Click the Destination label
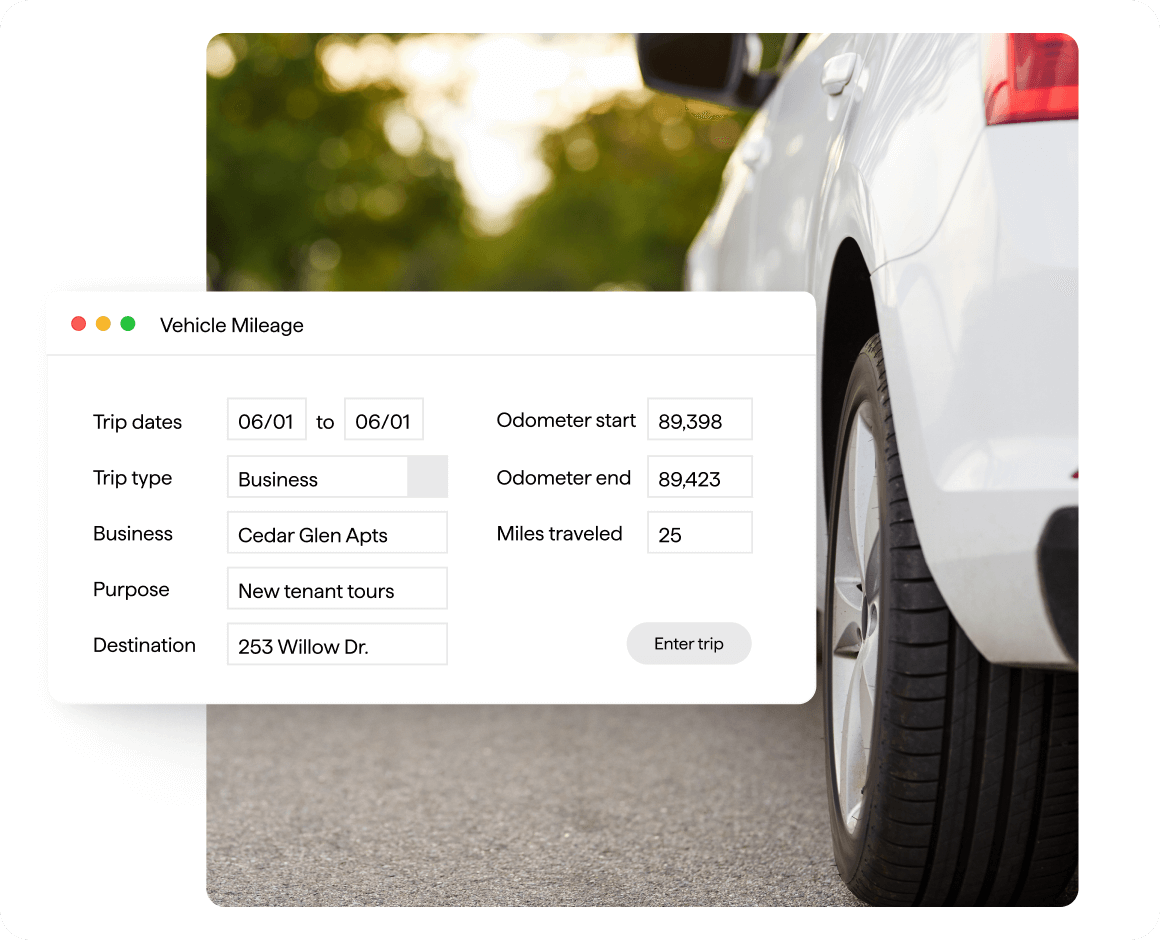Viewport: 1160px width, 940px height. [x=144, y=645]
